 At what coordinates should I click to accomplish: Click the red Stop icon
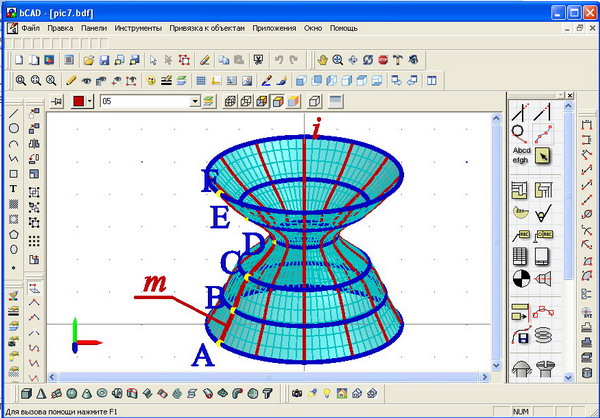pyautogui.click(x=383, y=60)
